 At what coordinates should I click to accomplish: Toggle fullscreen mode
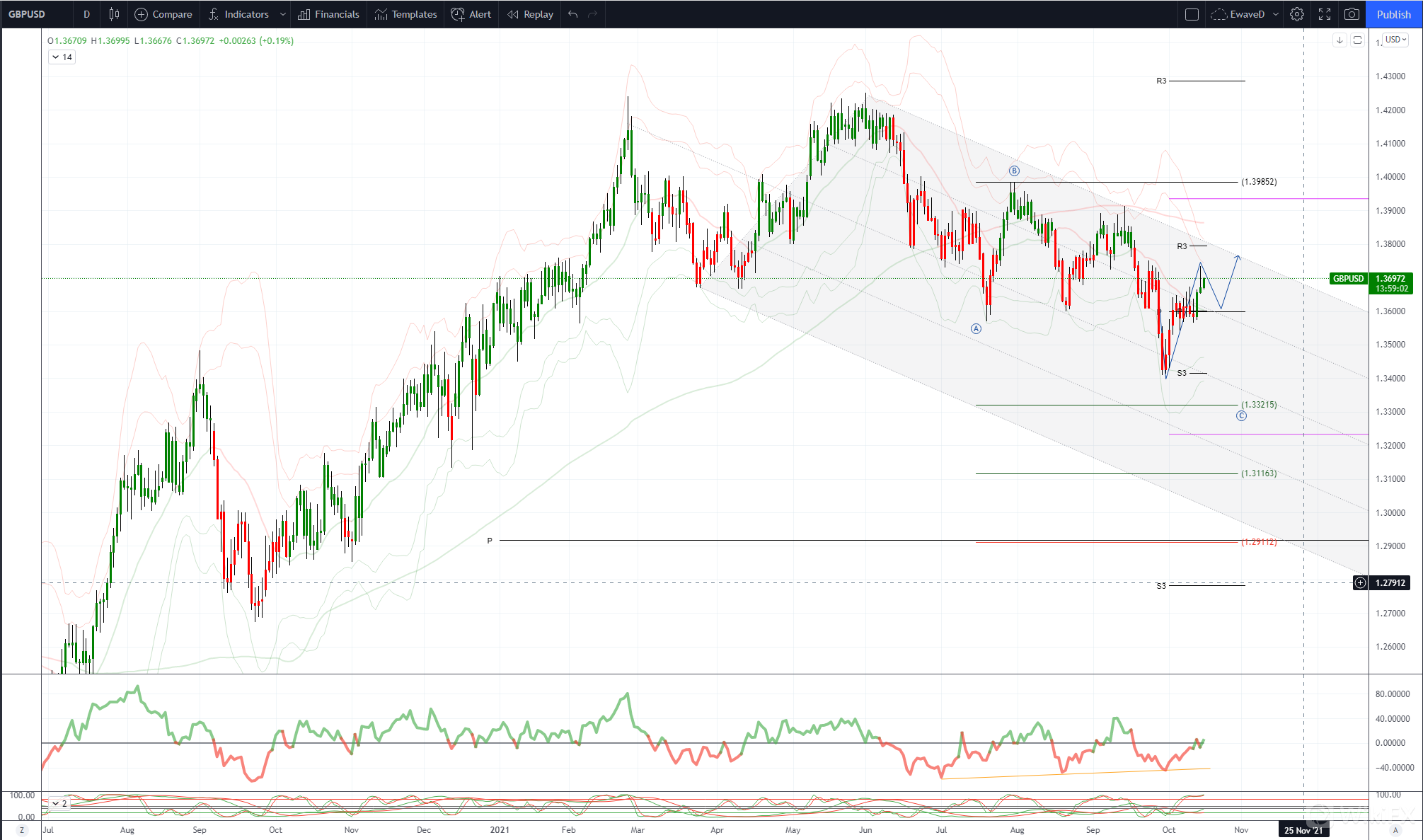coord(1325,14)
